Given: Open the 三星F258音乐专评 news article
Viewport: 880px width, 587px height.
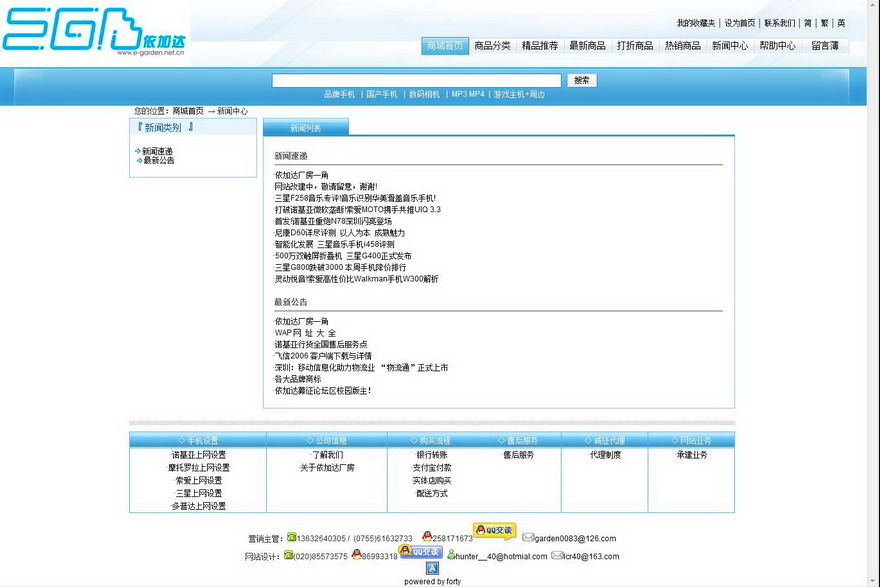Looking at the screenshot, I should [x=355, y=198].
